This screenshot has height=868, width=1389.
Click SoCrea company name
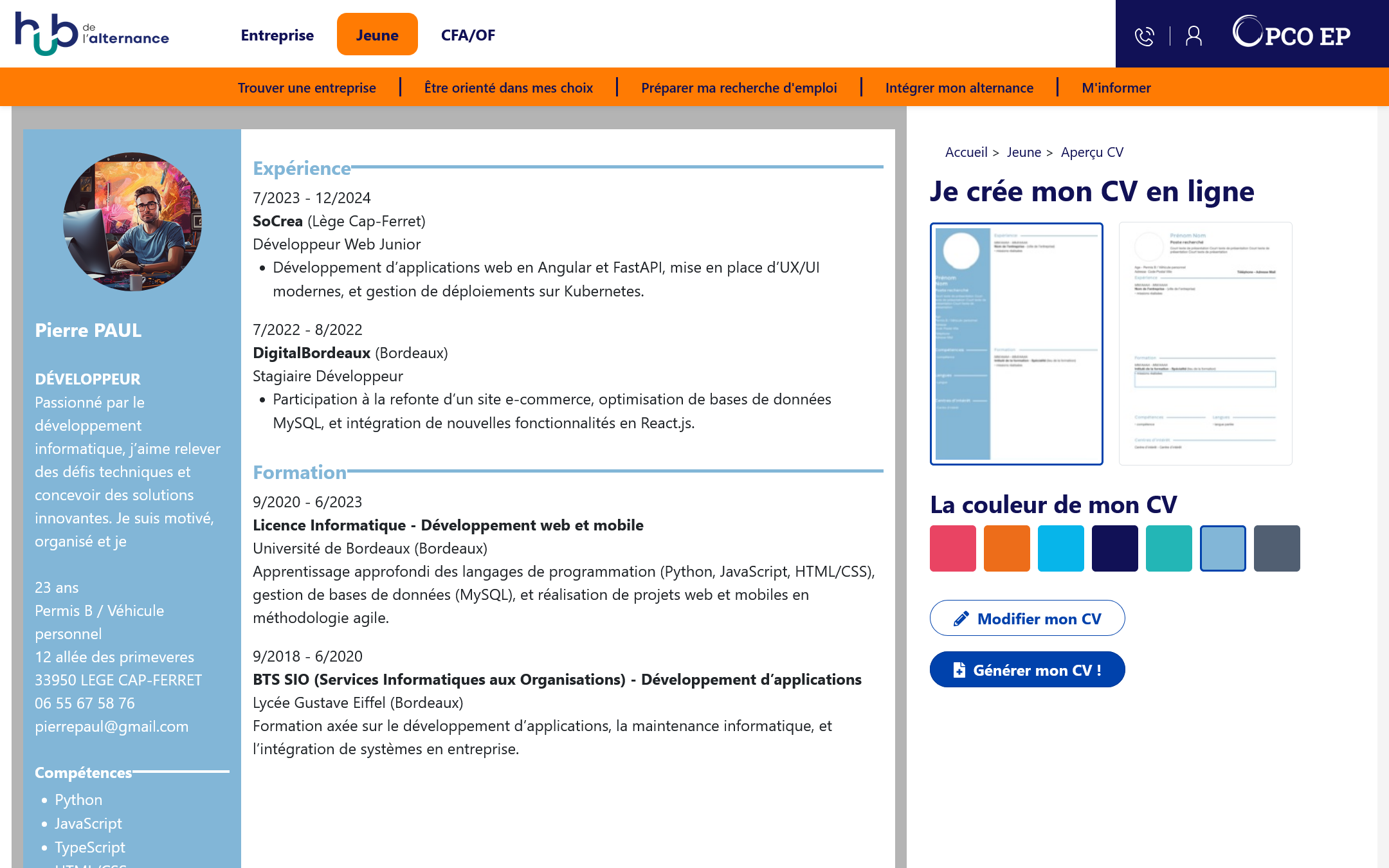pyautogui.click(x=278, y=221)
